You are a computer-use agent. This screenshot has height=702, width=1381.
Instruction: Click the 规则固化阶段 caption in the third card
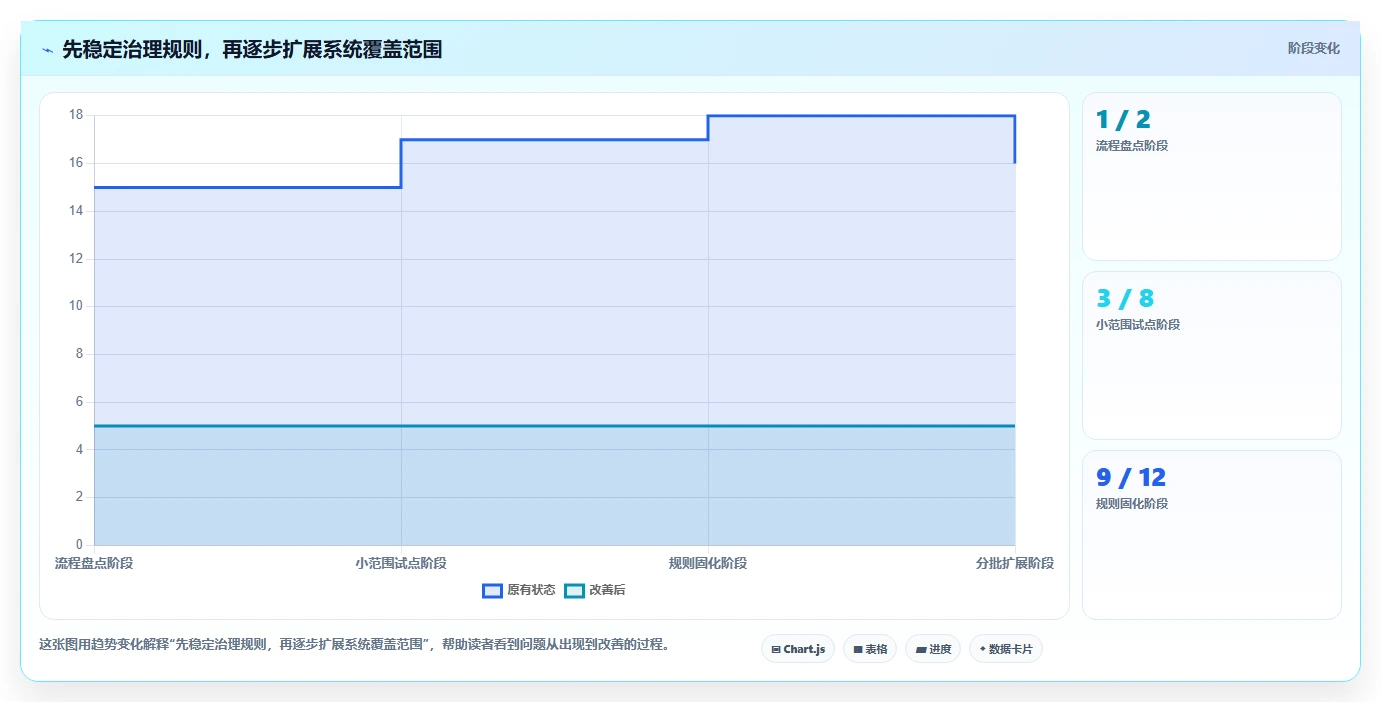(x=1132, y=504)
